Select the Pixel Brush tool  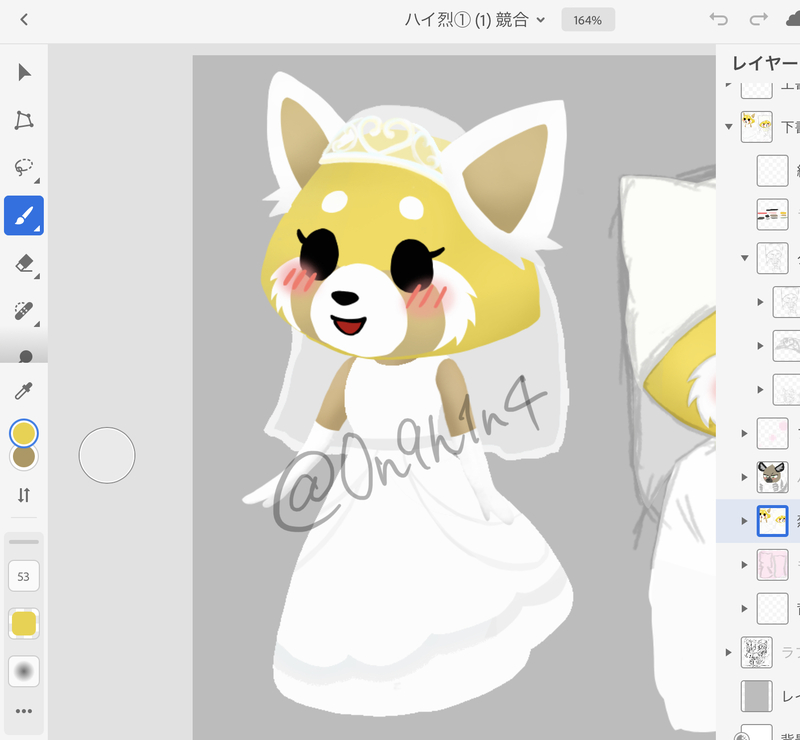click(24, 215)
